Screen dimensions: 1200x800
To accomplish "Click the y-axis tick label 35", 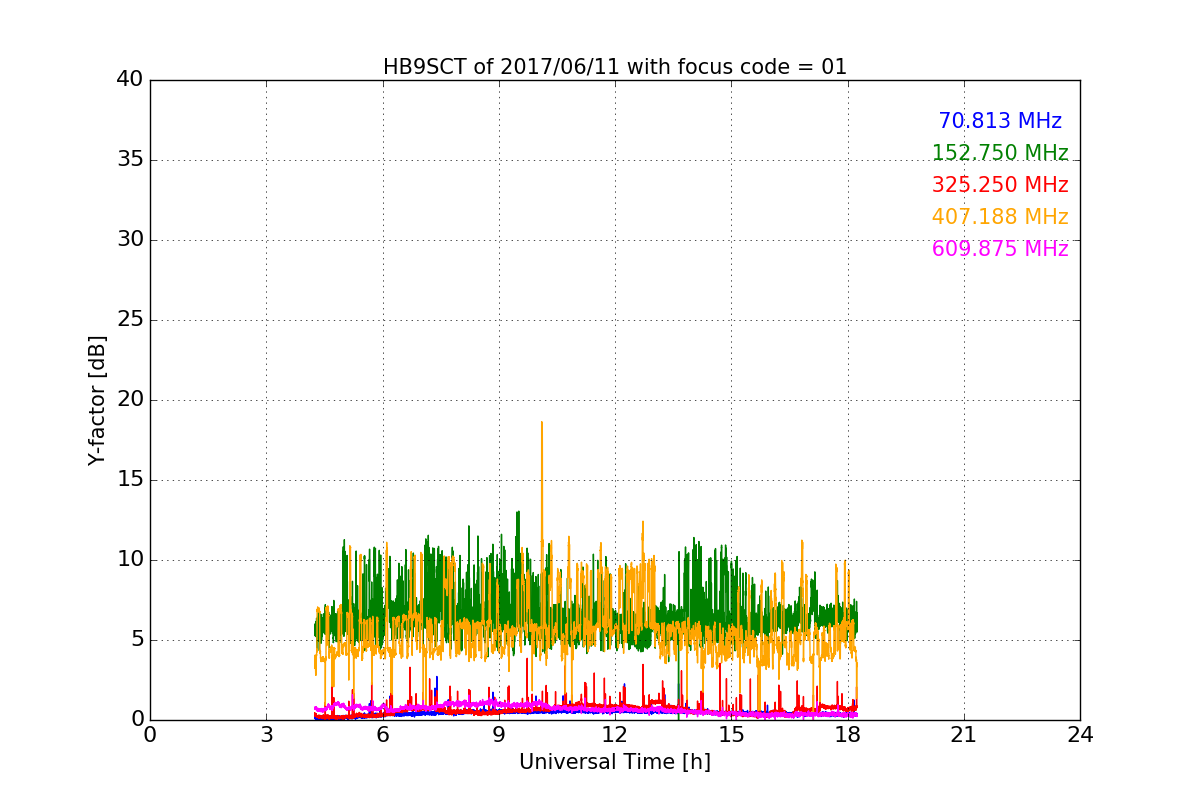I will [x=130, y=160].
